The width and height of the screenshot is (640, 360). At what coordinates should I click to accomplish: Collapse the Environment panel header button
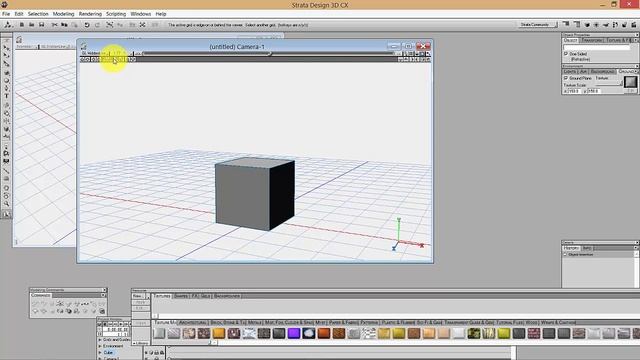tap(636, 66)
